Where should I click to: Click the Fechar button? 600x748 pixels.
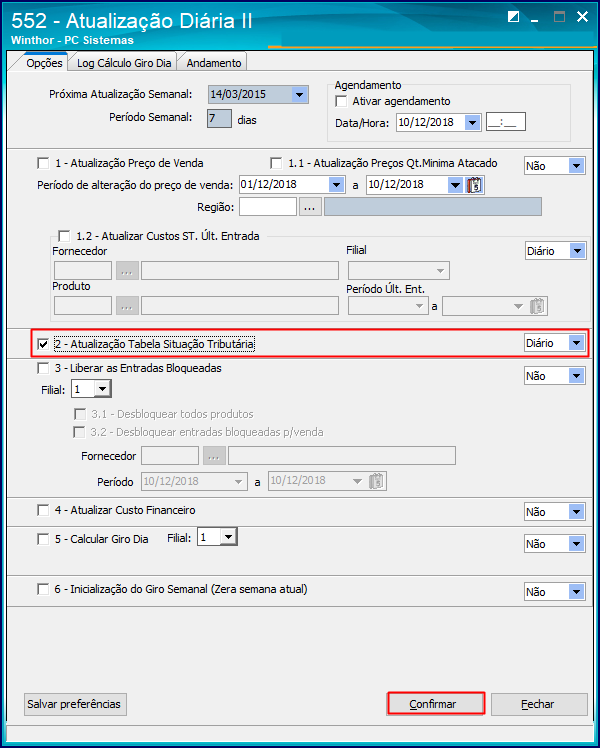click(x=539, y=704)
